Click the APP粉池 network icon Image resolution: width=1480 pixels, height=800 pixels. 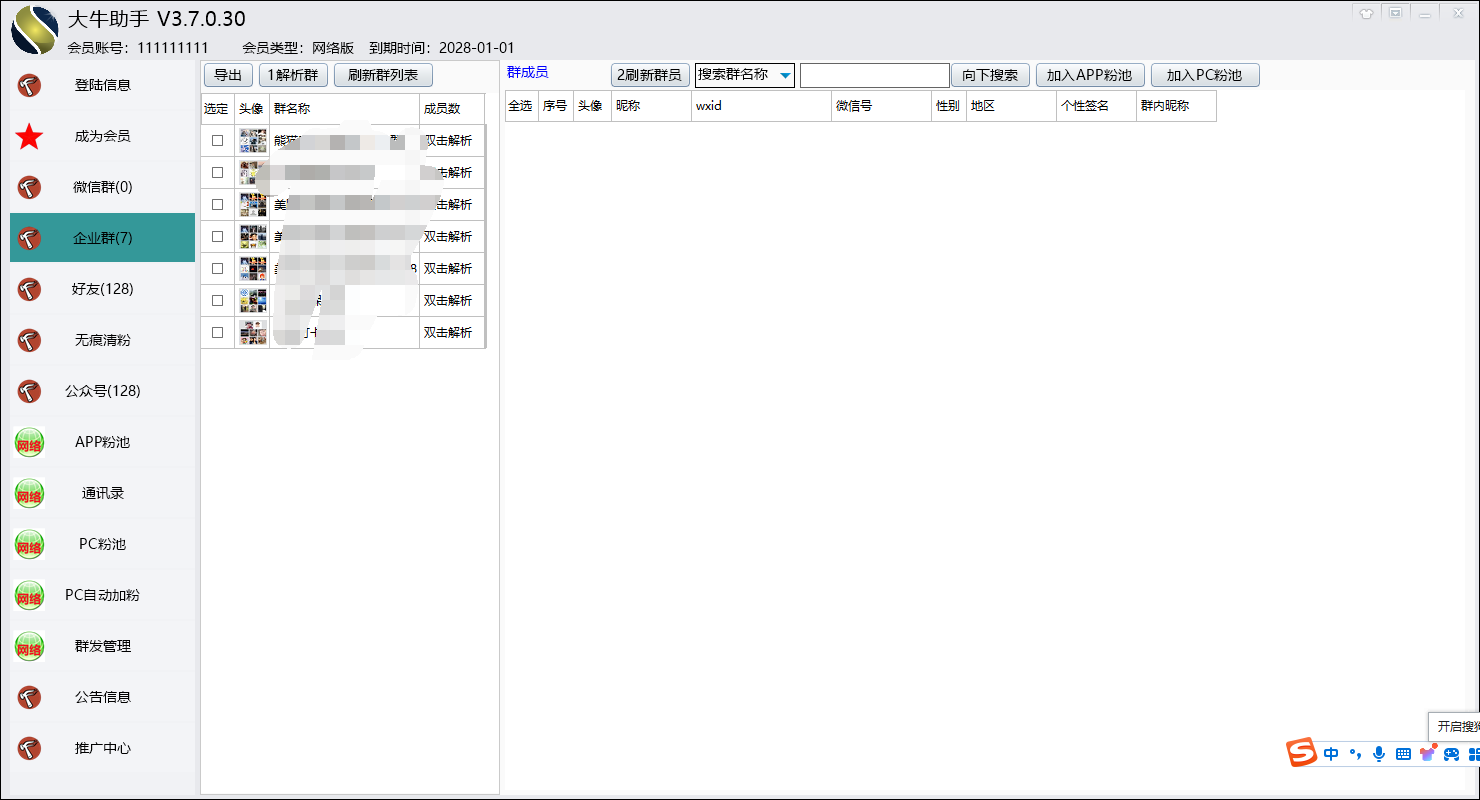click(x=29, y=442)
